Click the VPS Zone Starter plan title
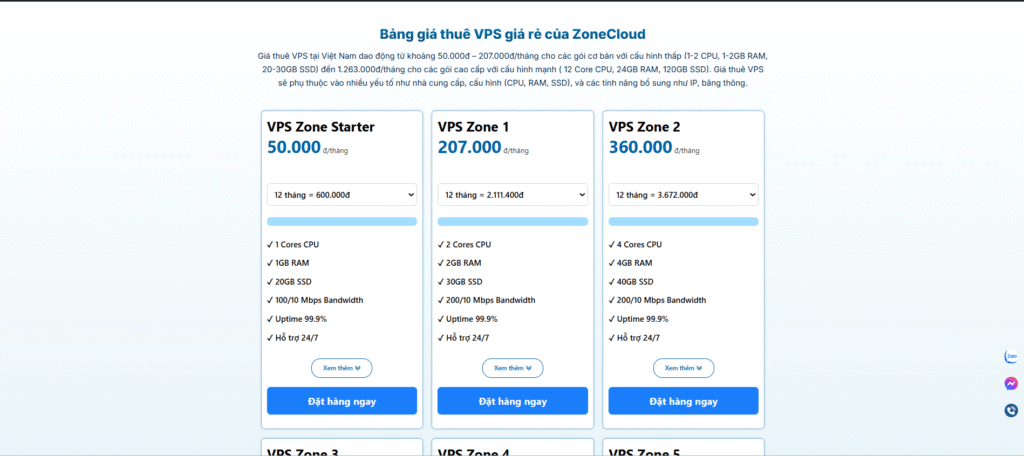Screen dimensions: 1024x456 pyautogui.click(x=321, y=127)
